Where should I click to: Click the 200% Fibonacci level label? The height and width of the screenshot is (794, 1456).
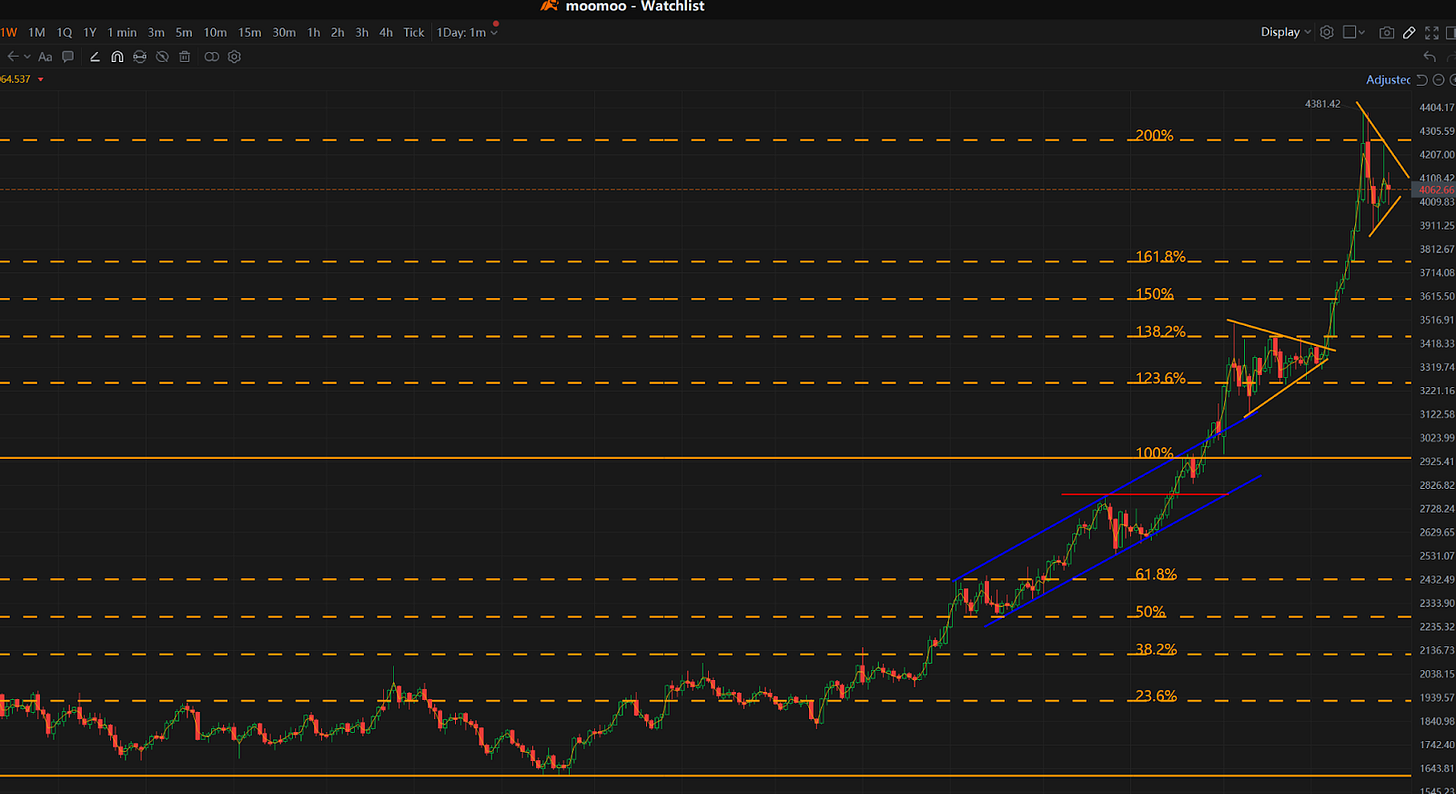tap(1154, 135)
